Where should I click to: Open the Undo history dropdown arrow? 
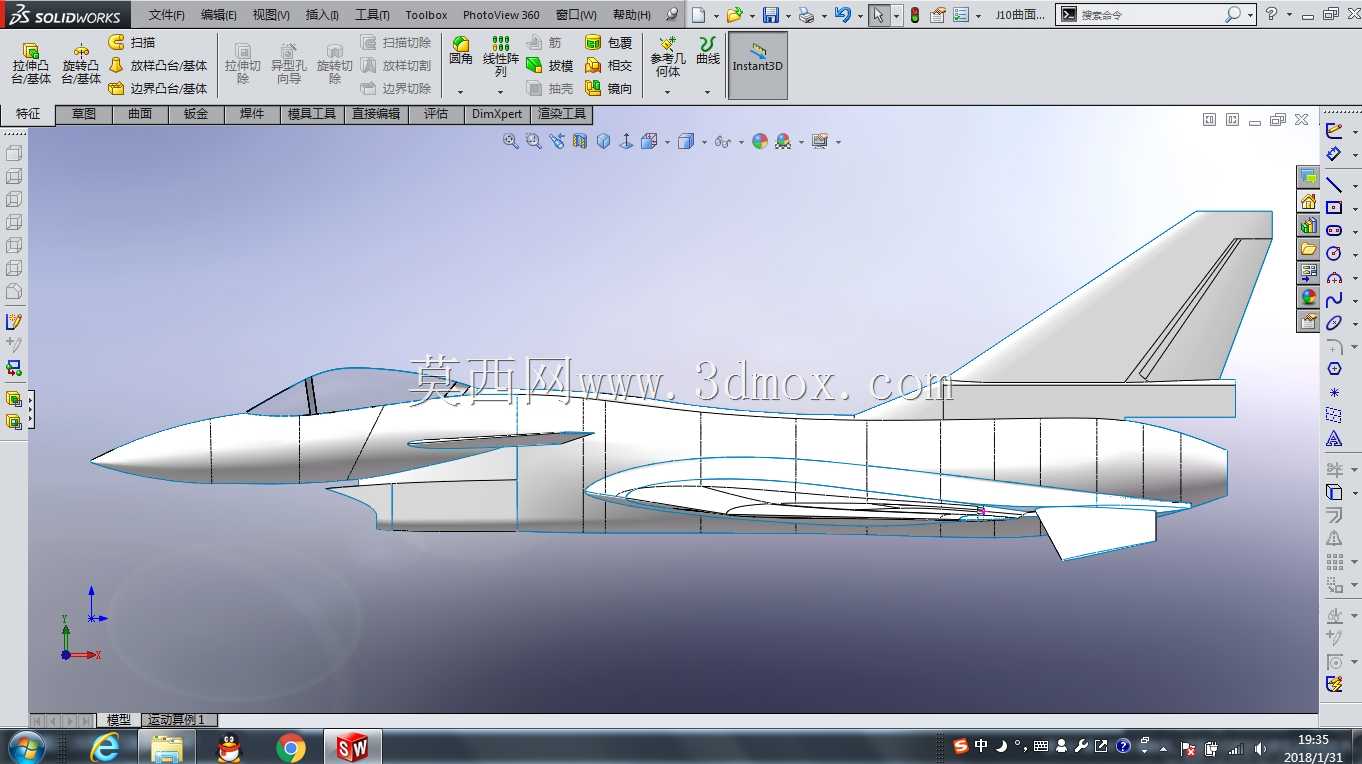coord(859,16)
